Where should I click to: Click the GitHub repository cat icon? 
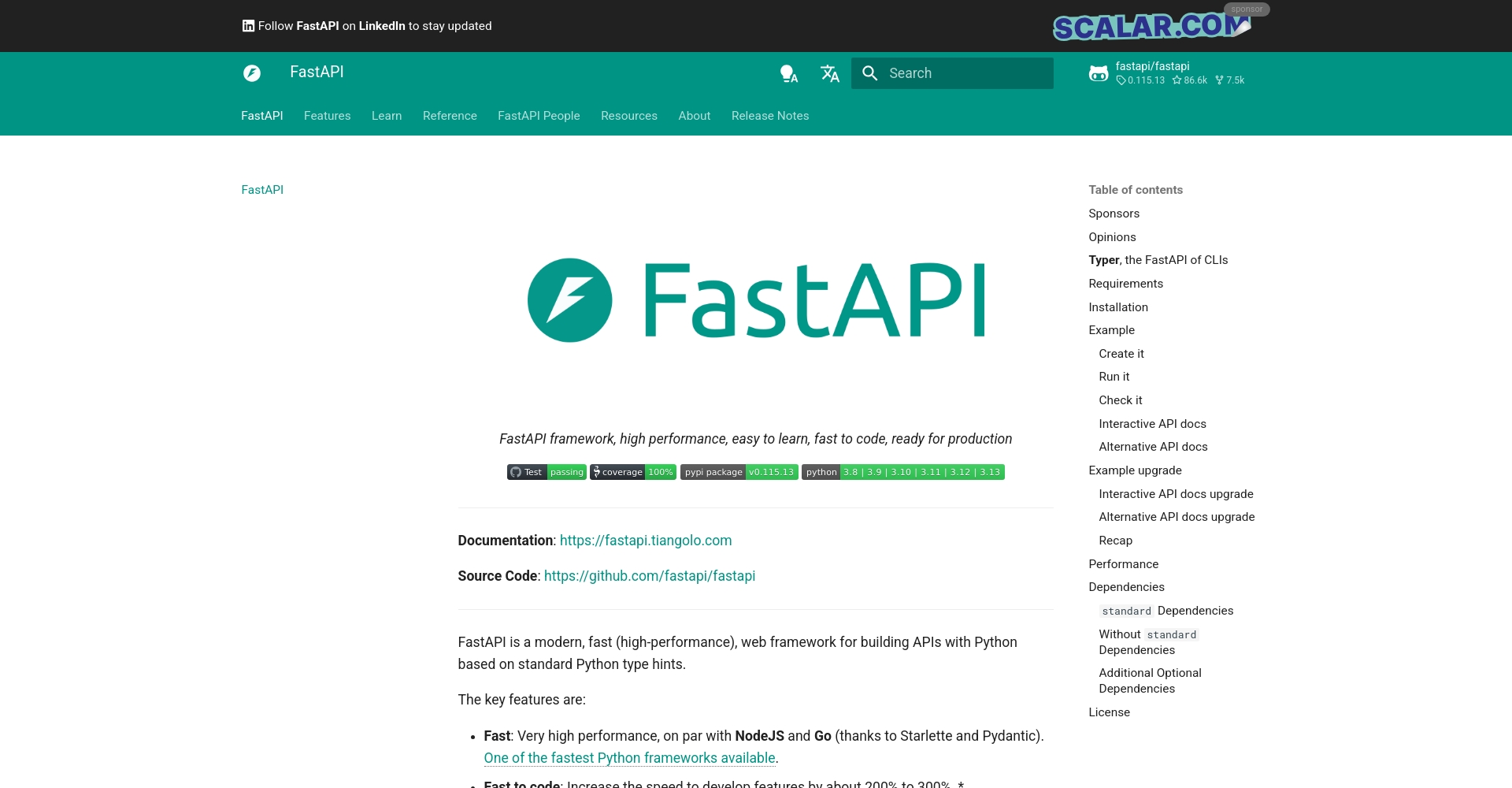point(1099,73)
